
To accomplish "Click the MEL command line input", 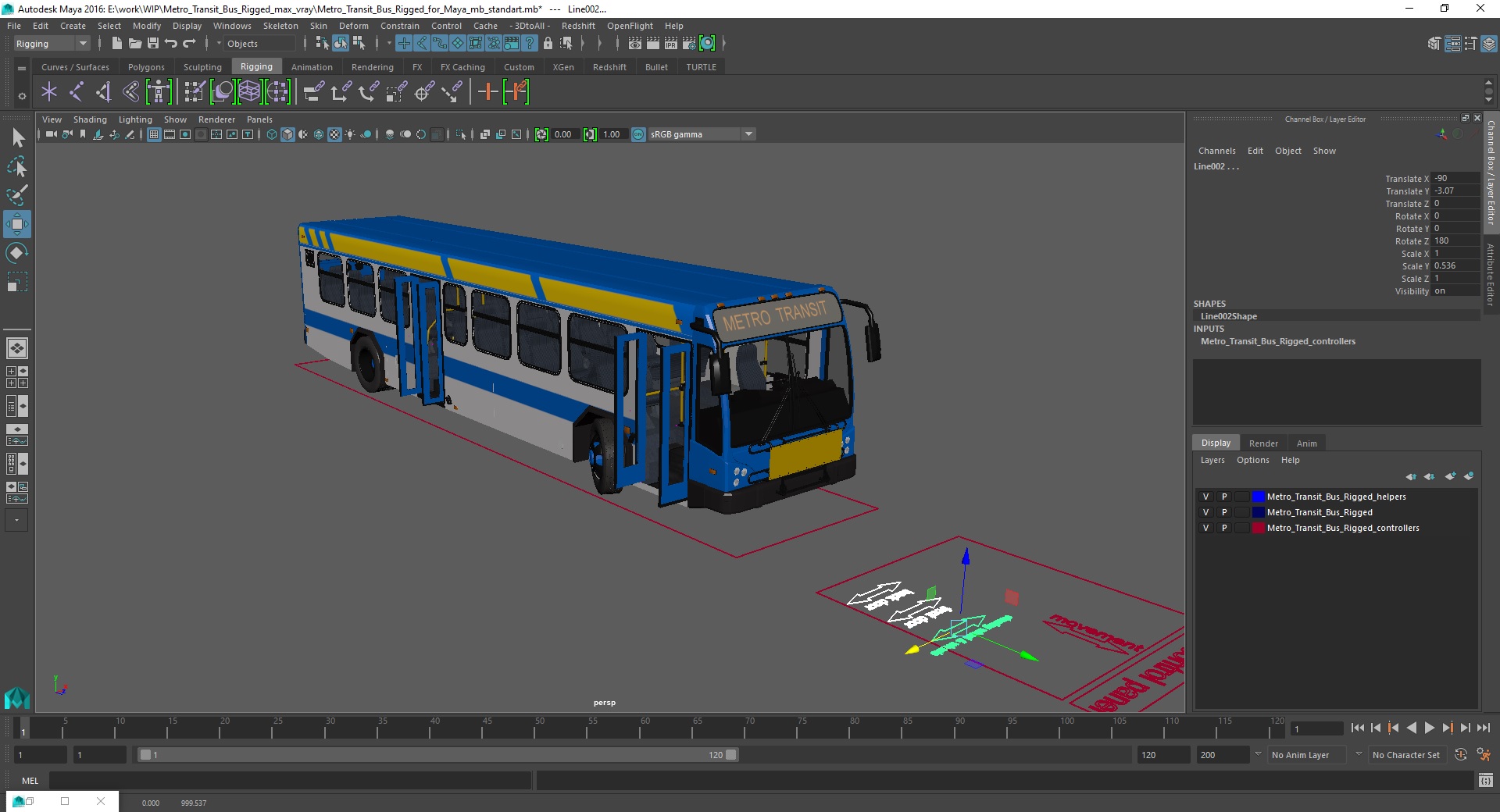I will [290, 780].
